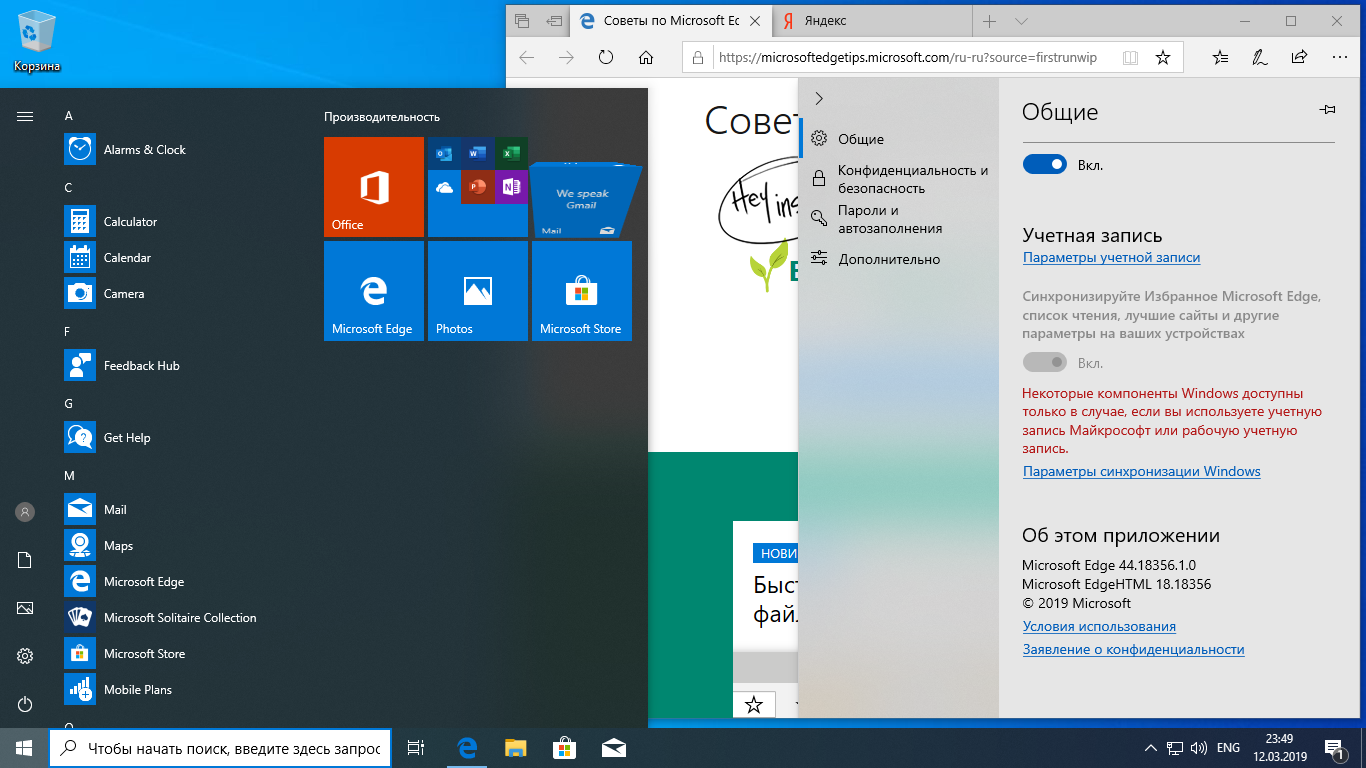Click the Add notes pen icon in Edge
The width and height of the screenshot is (1366, 768).
(1260, 57)
